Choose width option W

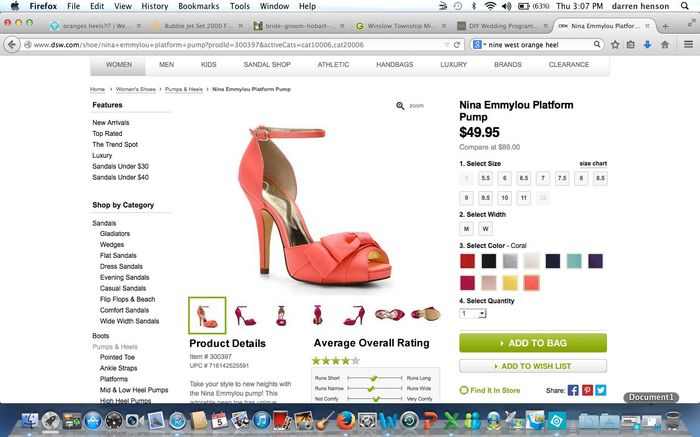486,229
